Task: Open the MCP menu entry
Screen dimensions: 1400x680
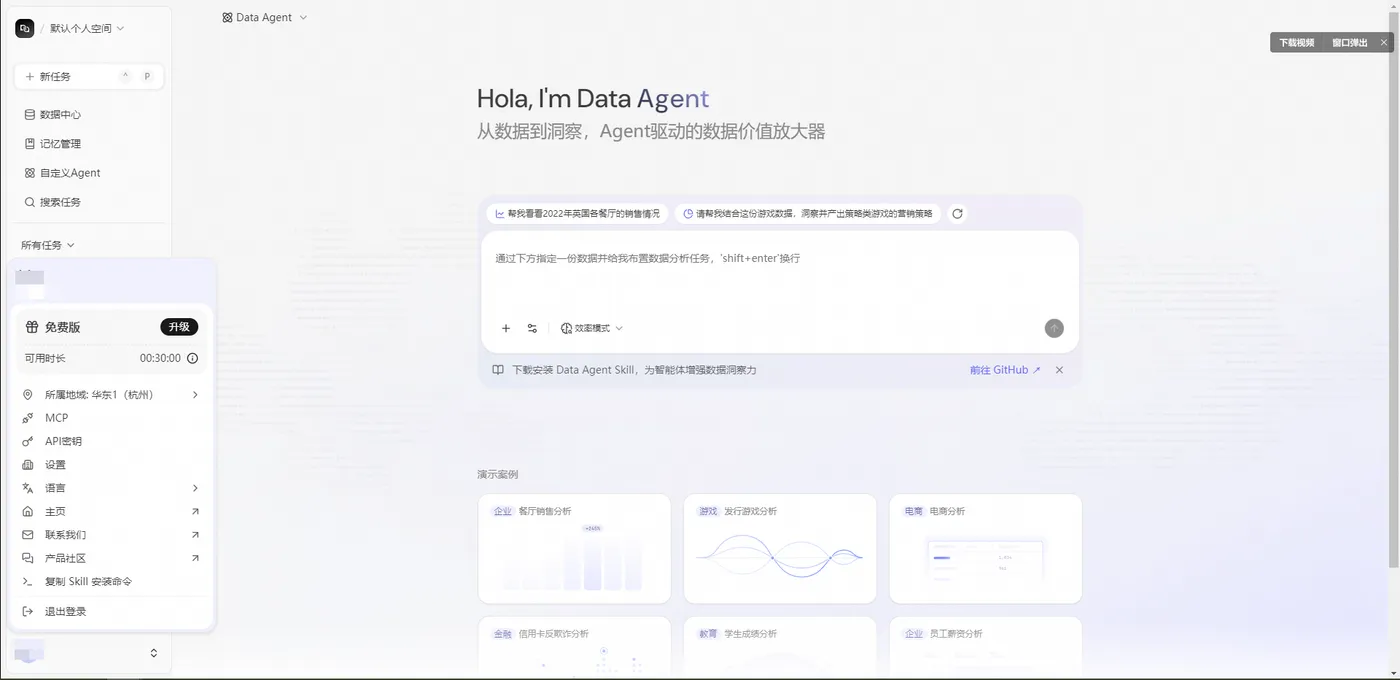Action: point(111,418)
